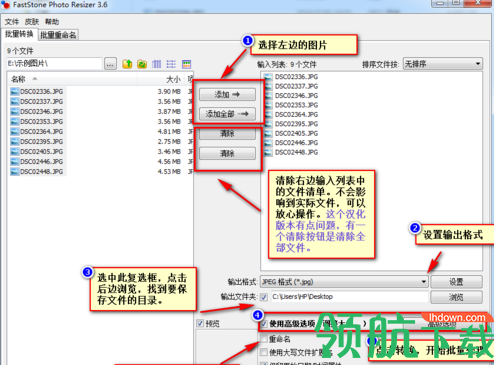Click the FastStone app icon in title bar

[x=5, y=5]
